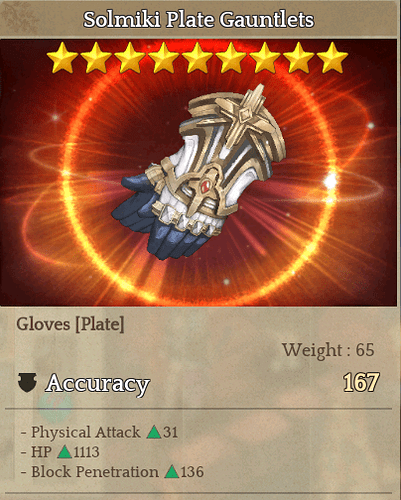Click the green triangle next to HP
The image size is (401, 500).
point(65,452)
